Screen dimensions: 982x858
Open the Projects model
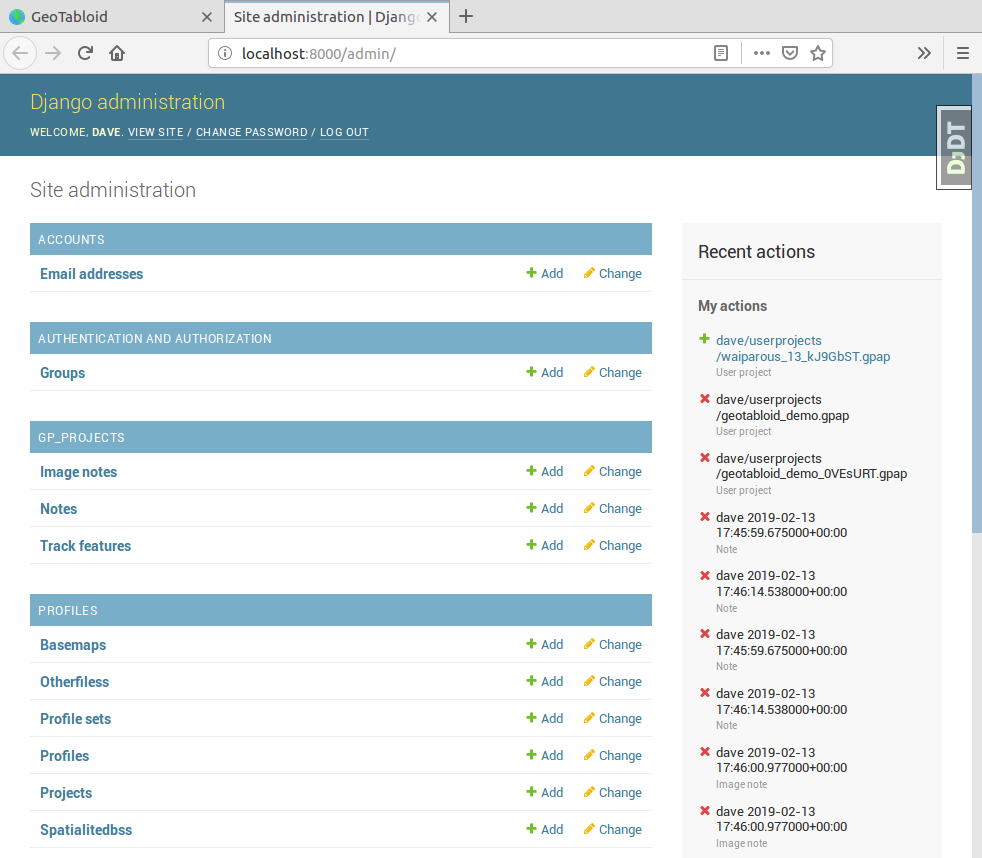pyautogui.click(x=66, y=792)
